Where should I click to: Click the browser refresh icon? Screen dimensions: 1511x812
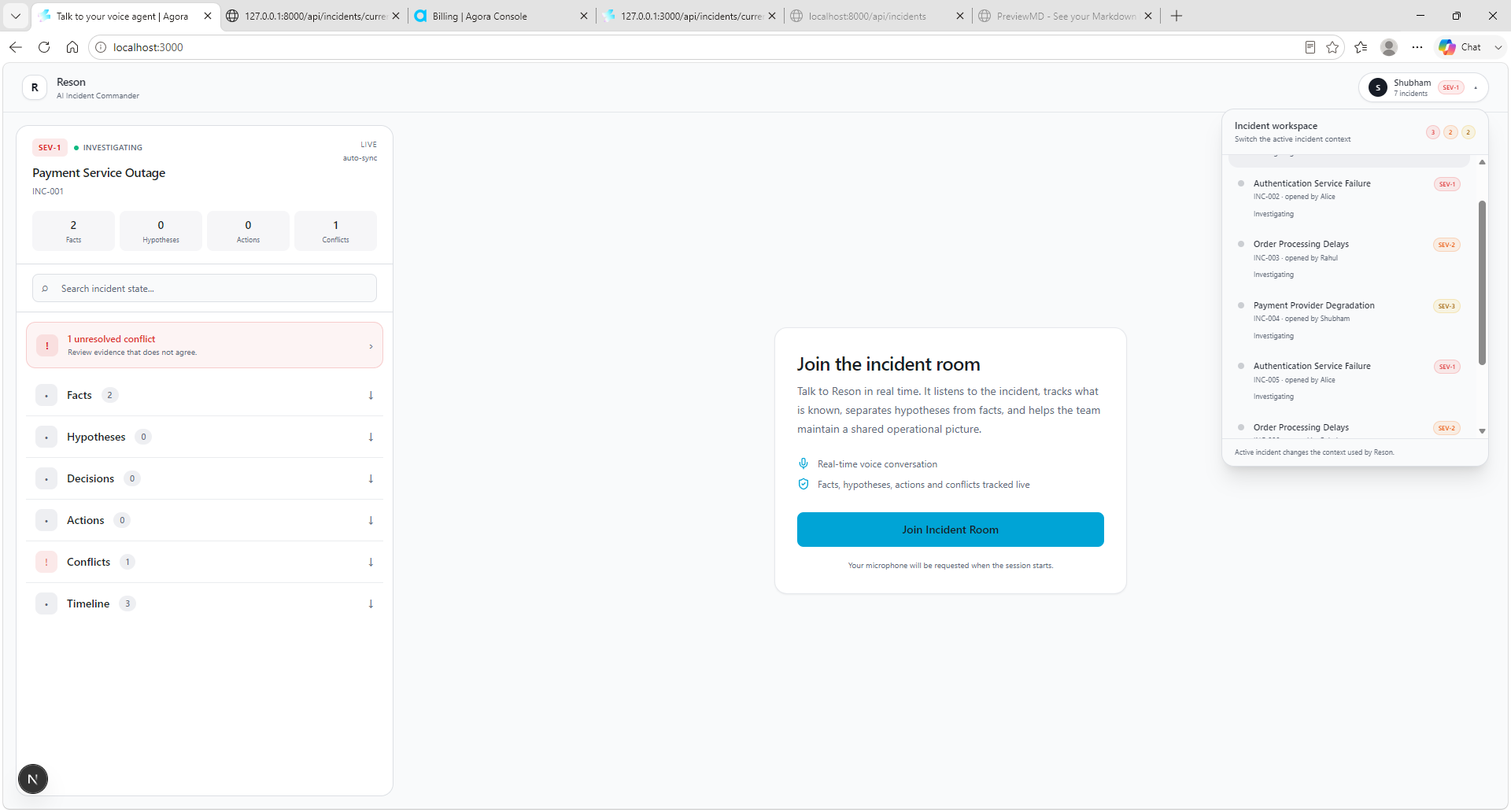(44, 47)
